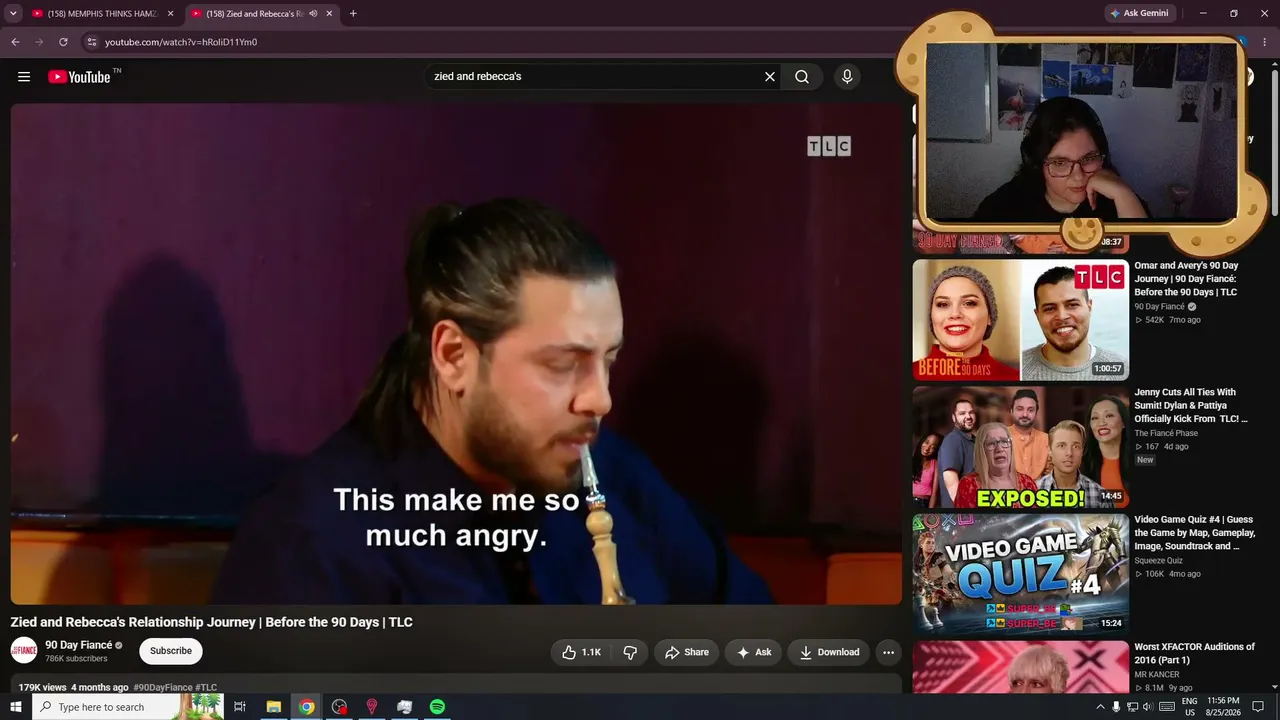Subscribe to 90 Day Fiancé channel
Viewport: 1280px width, 720px height.
click(171, 651)
